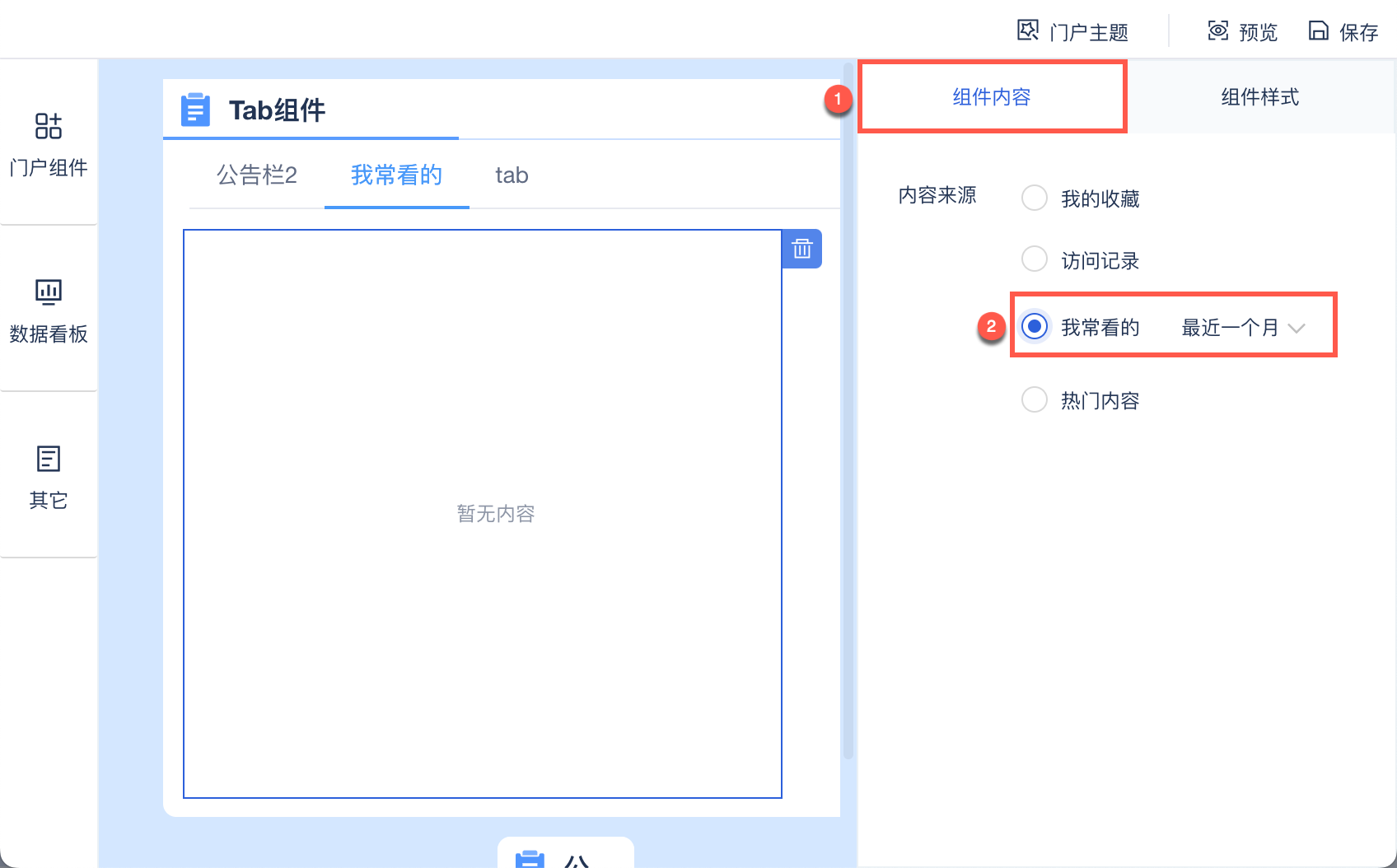Click the 门户主题 theme icon

[1027, 30]
